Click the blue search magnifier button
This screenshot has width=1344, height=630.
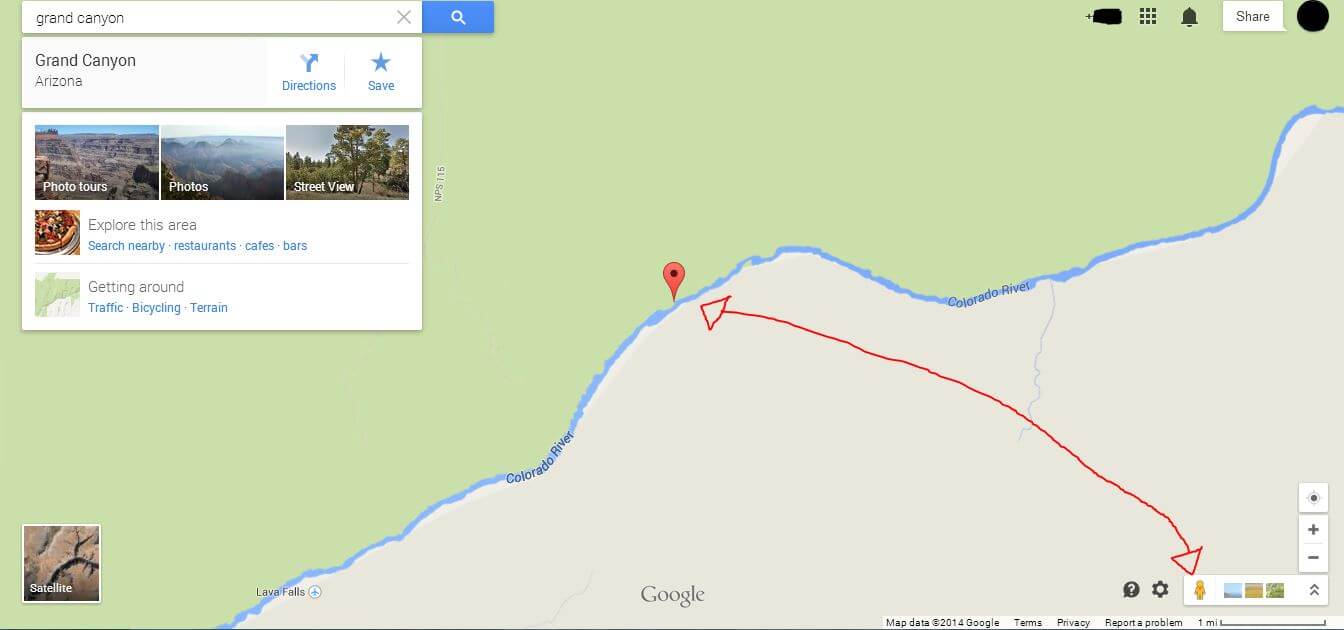[458, 17]
